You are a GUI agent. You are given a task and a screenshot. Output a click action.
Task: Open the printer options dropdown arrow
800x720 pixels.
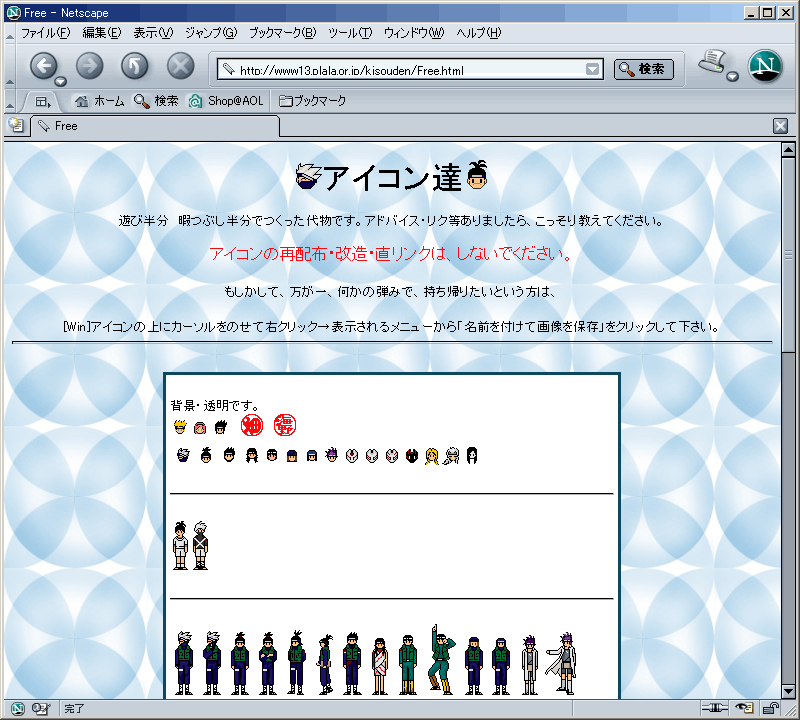click(732, 77)
